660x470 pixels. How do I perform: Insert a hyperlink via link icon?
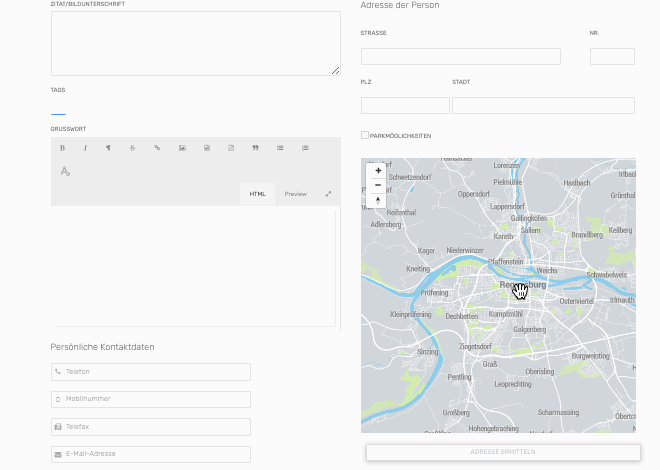pos(157,148)
